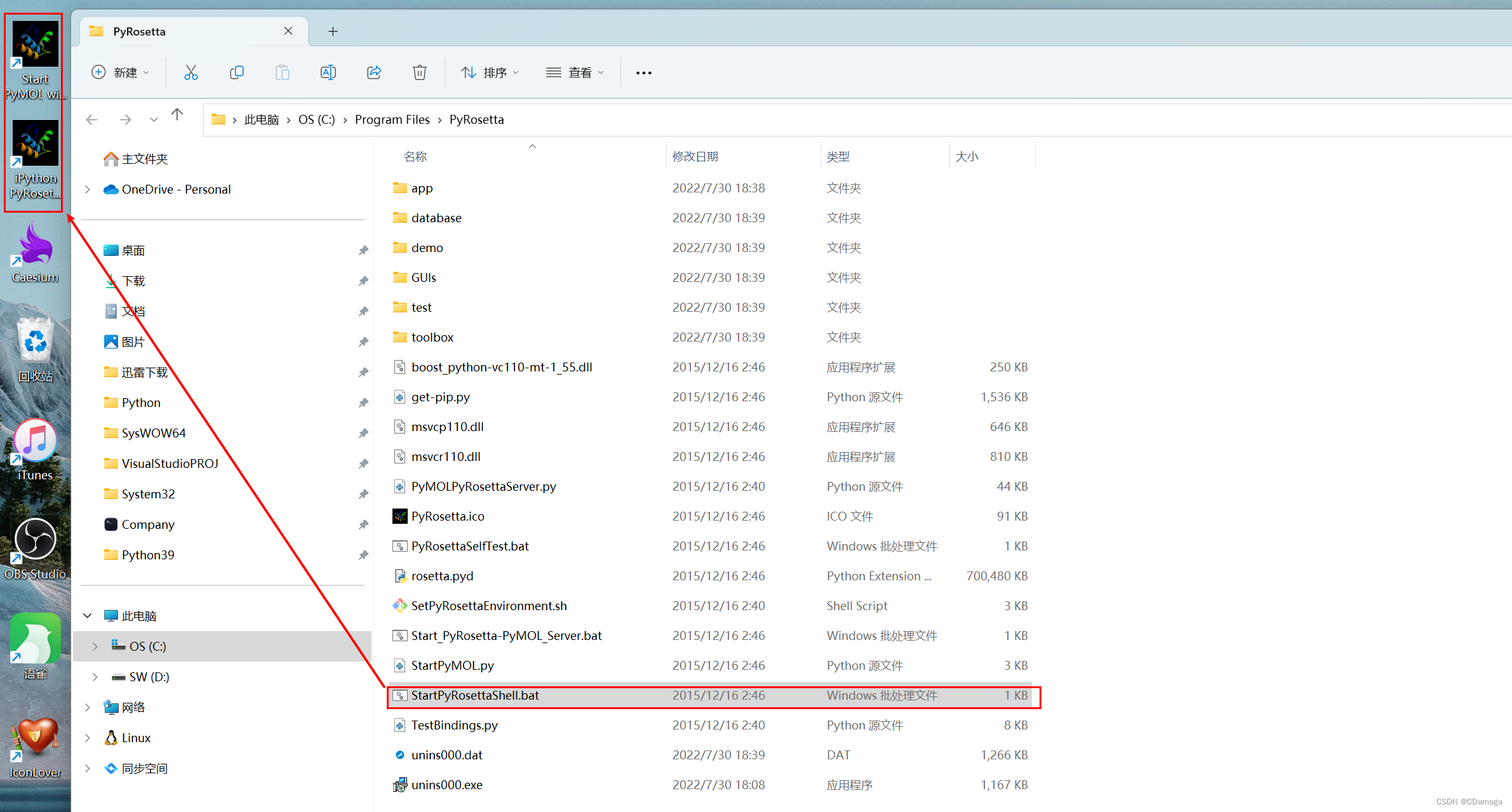The width and height of the screenshot is (1512, 812).
Task: Click the Cut scissors icon in toolbar
Action: (x=191, y=72)
